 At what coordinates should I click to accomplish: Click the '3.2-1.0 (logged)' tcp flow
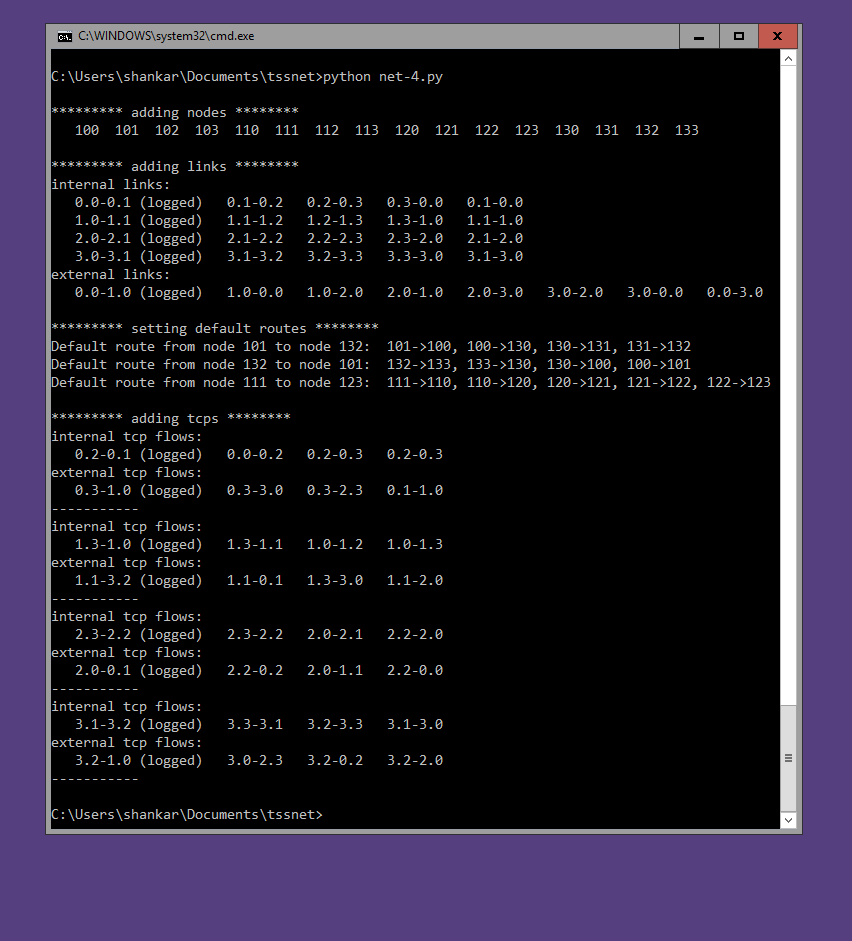(x=139, y=761)
